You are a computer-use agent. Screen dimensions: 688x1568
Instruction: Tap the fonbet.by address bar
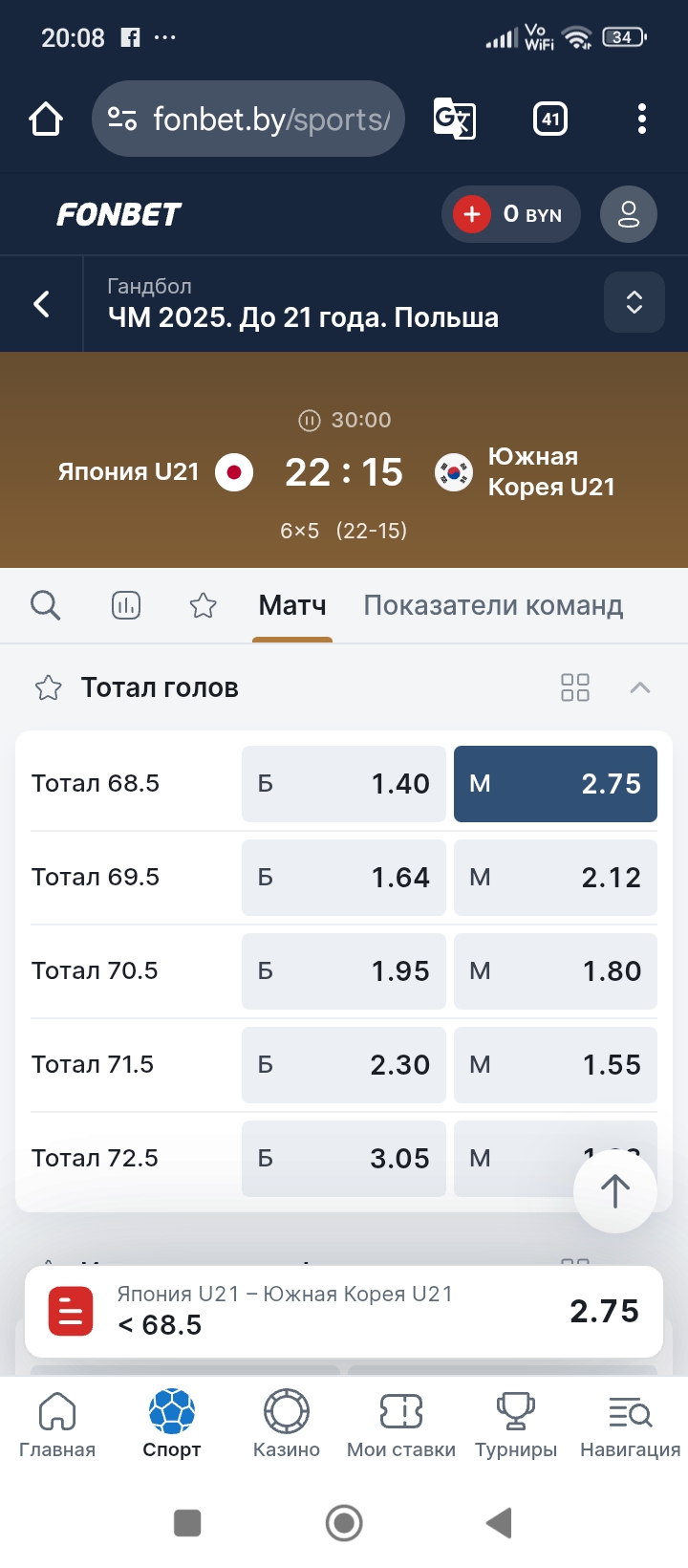(250, 120)
